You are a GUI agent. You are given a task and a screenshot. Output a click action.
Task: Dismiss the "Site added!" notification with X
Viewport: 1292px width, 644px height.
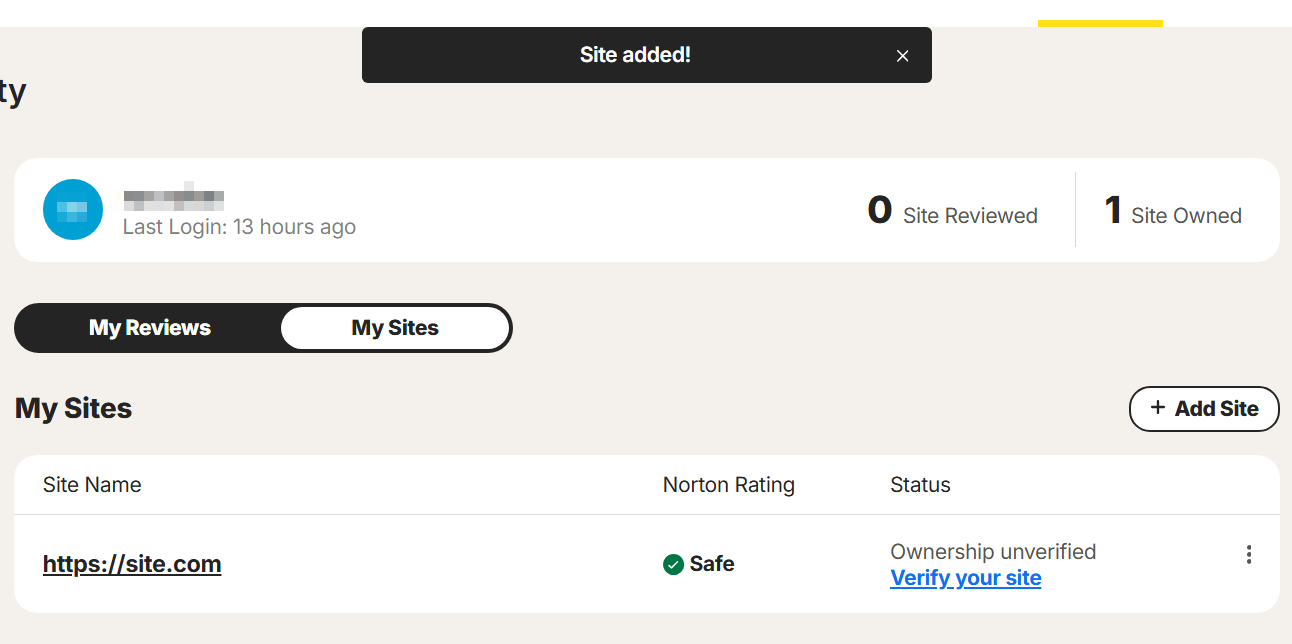(902, 56)
